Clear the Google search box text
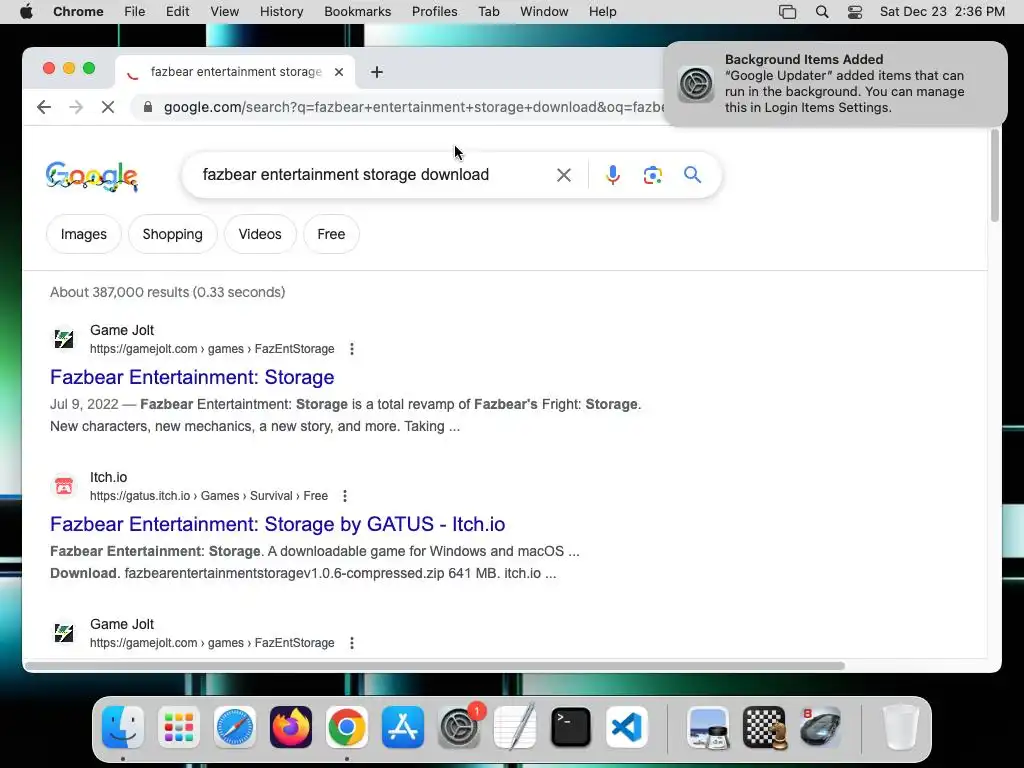This screenshot has width=1024, height=768. [x=564, y=175]
